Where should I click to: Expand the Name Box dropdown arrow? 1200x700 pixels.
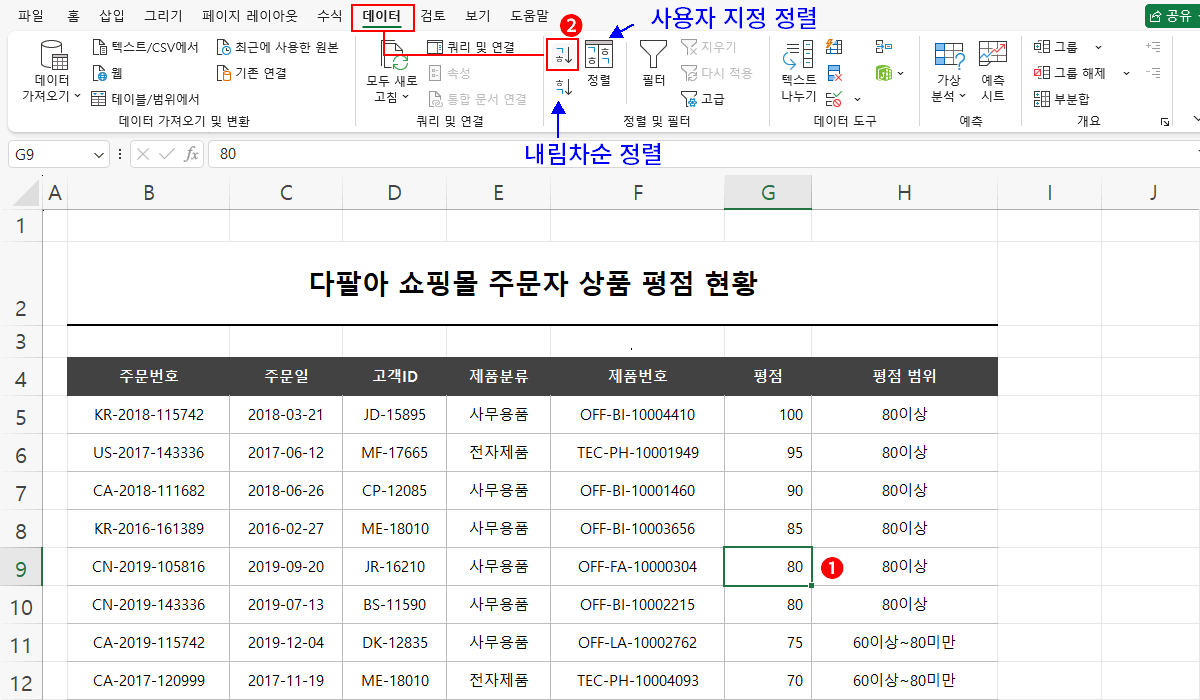point(98,155)
